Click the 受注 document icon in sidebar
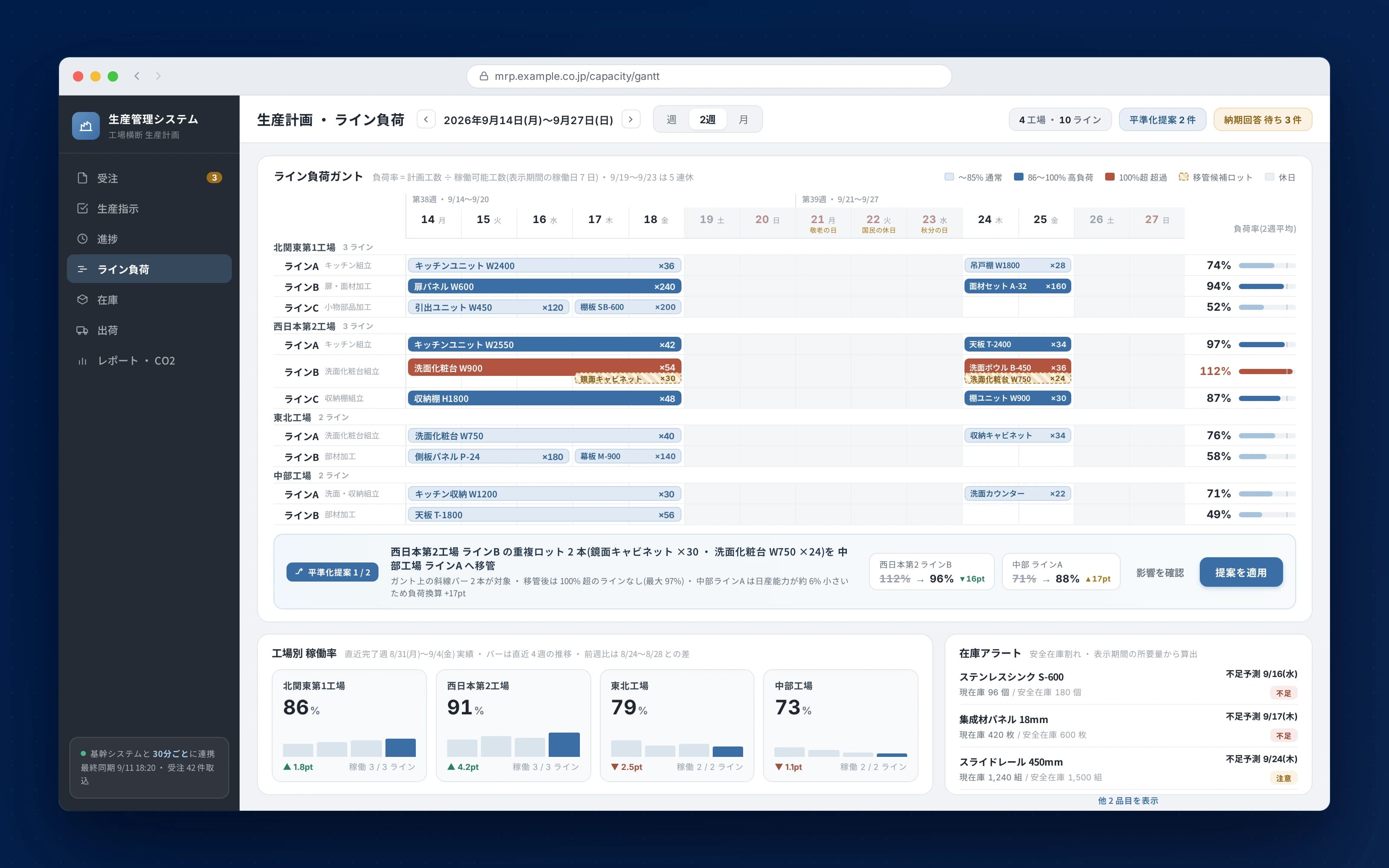The width and height of the screenshot is (1389, 868). pos(82,178)
